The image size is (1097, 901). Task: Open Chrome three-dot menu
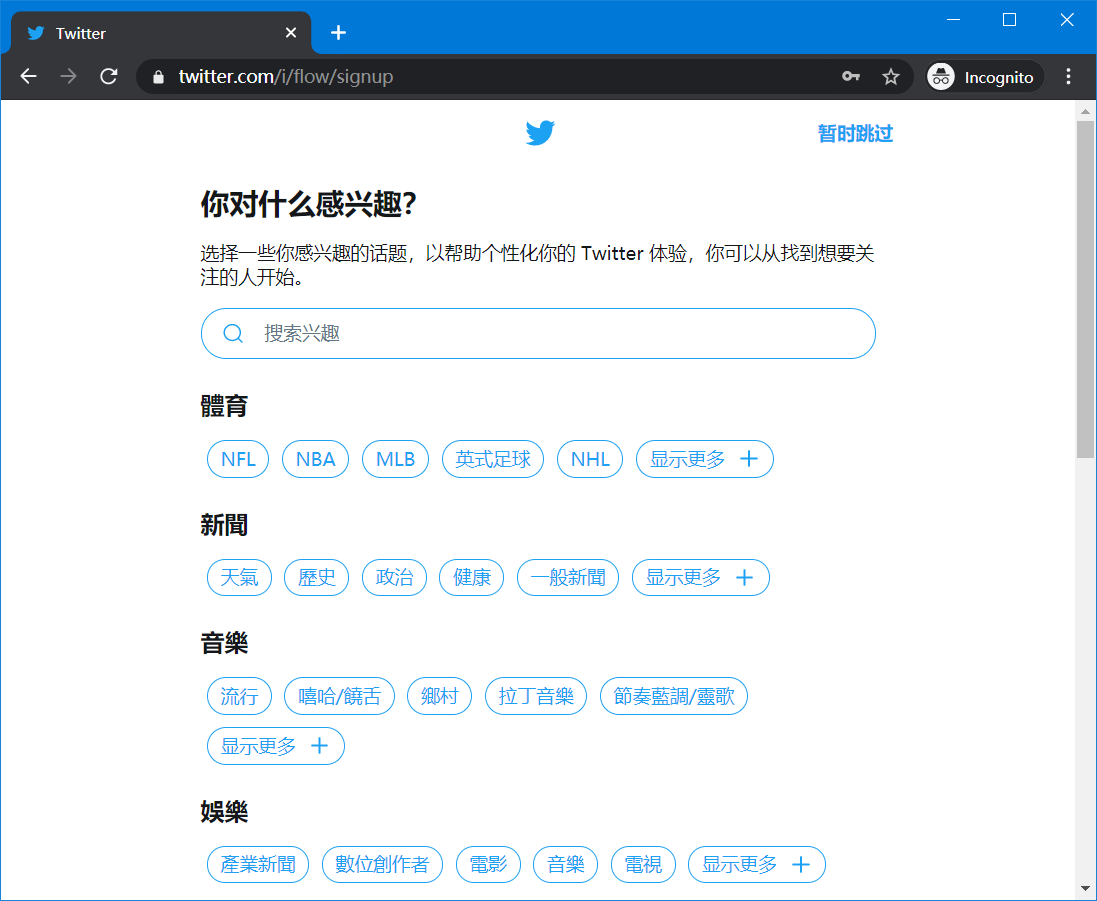click(1068, 76)
